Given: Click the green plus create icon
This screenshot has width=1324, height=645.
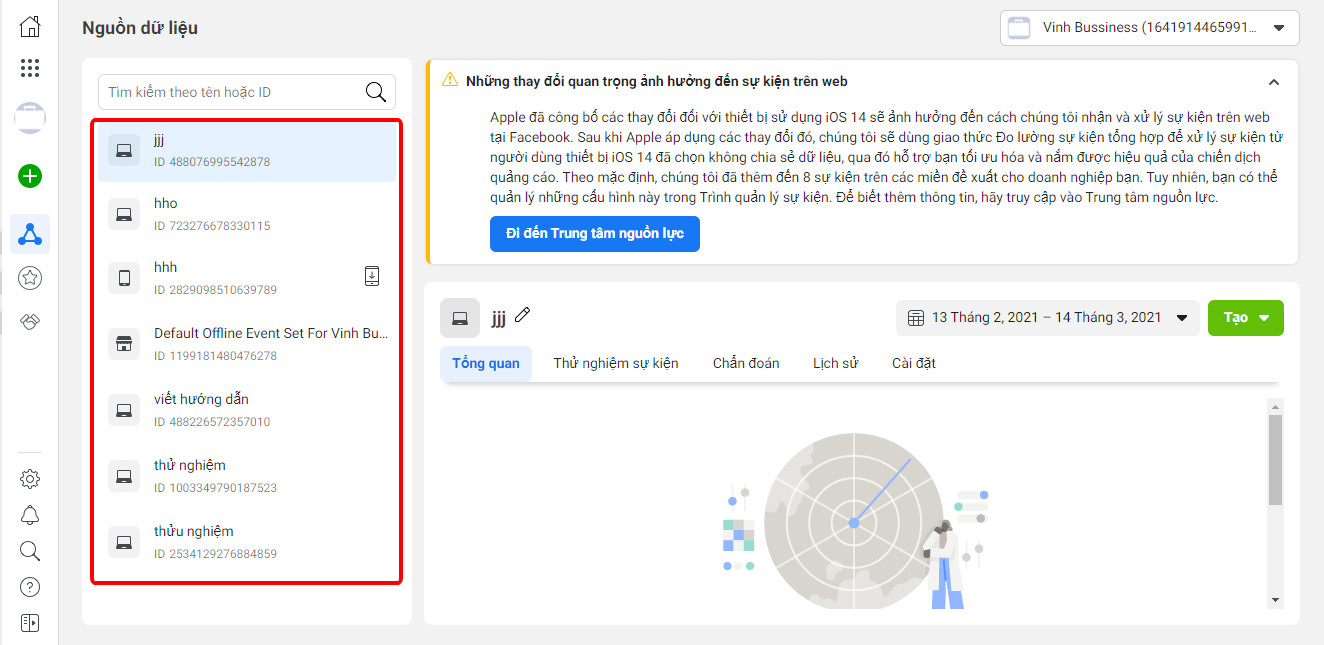Looking at the screenshot, I should point(30,177).
